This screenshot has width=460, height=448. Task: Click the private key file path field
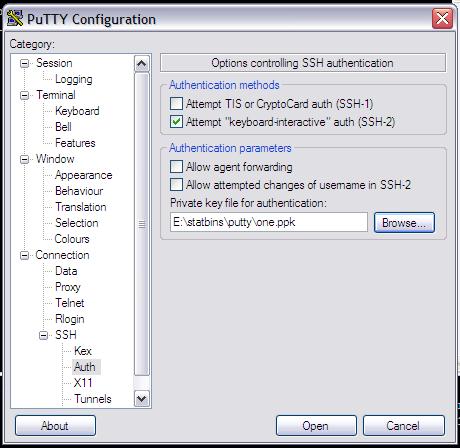pos(269,222)
